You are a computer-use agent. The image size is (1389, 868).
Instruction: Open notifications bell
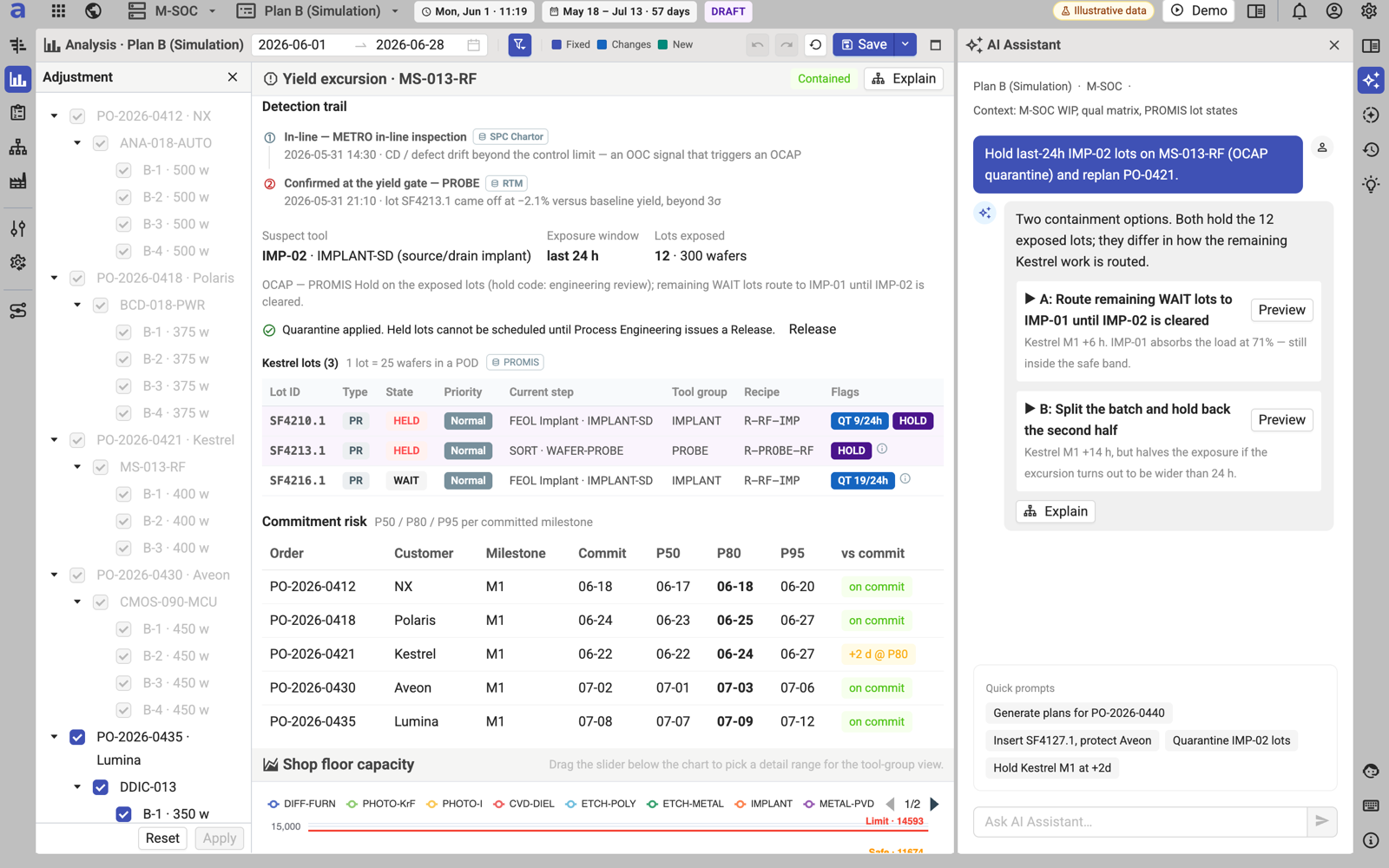click(1300, 11)
